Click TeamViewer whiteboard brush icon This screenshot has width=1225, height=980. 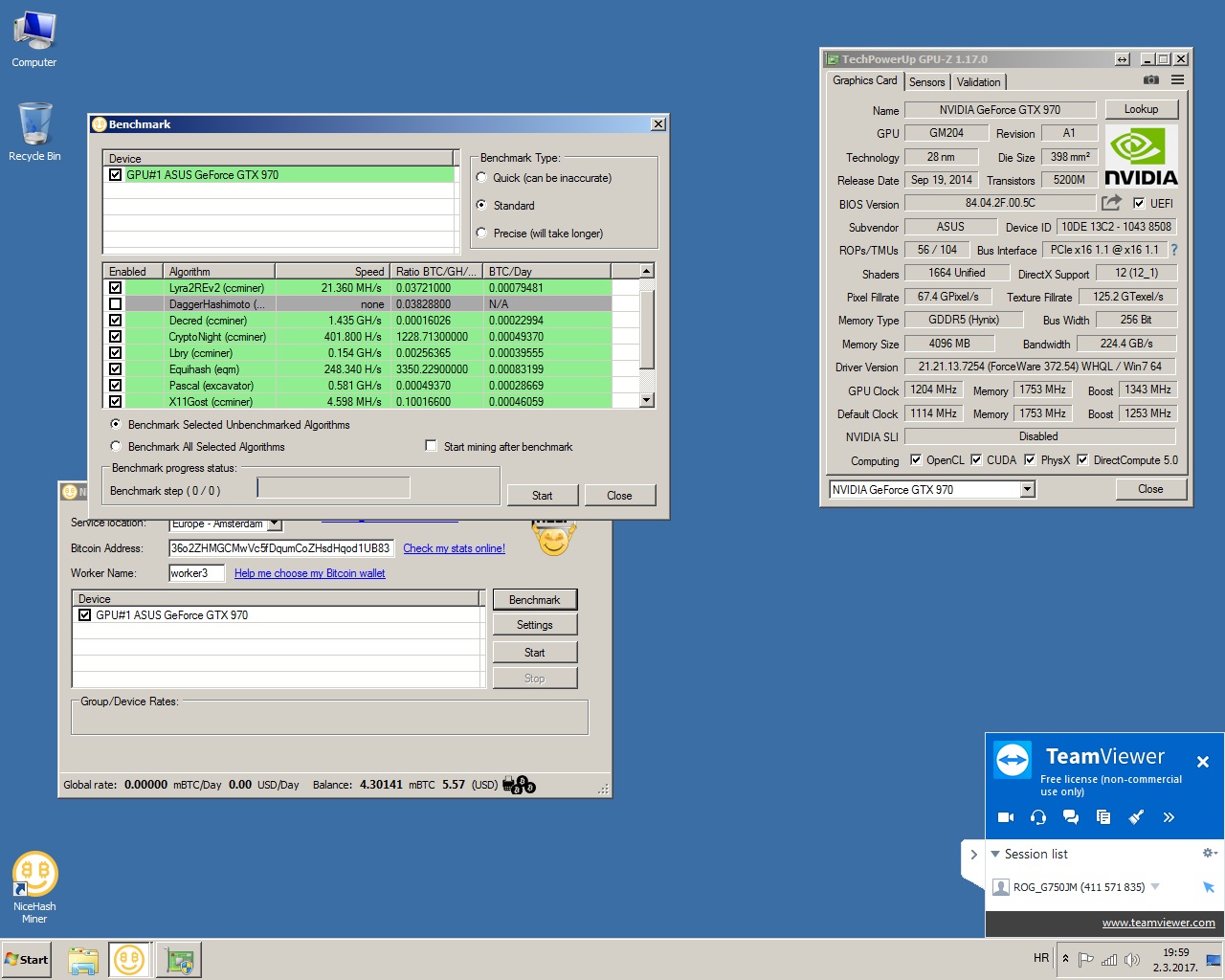1136,817
